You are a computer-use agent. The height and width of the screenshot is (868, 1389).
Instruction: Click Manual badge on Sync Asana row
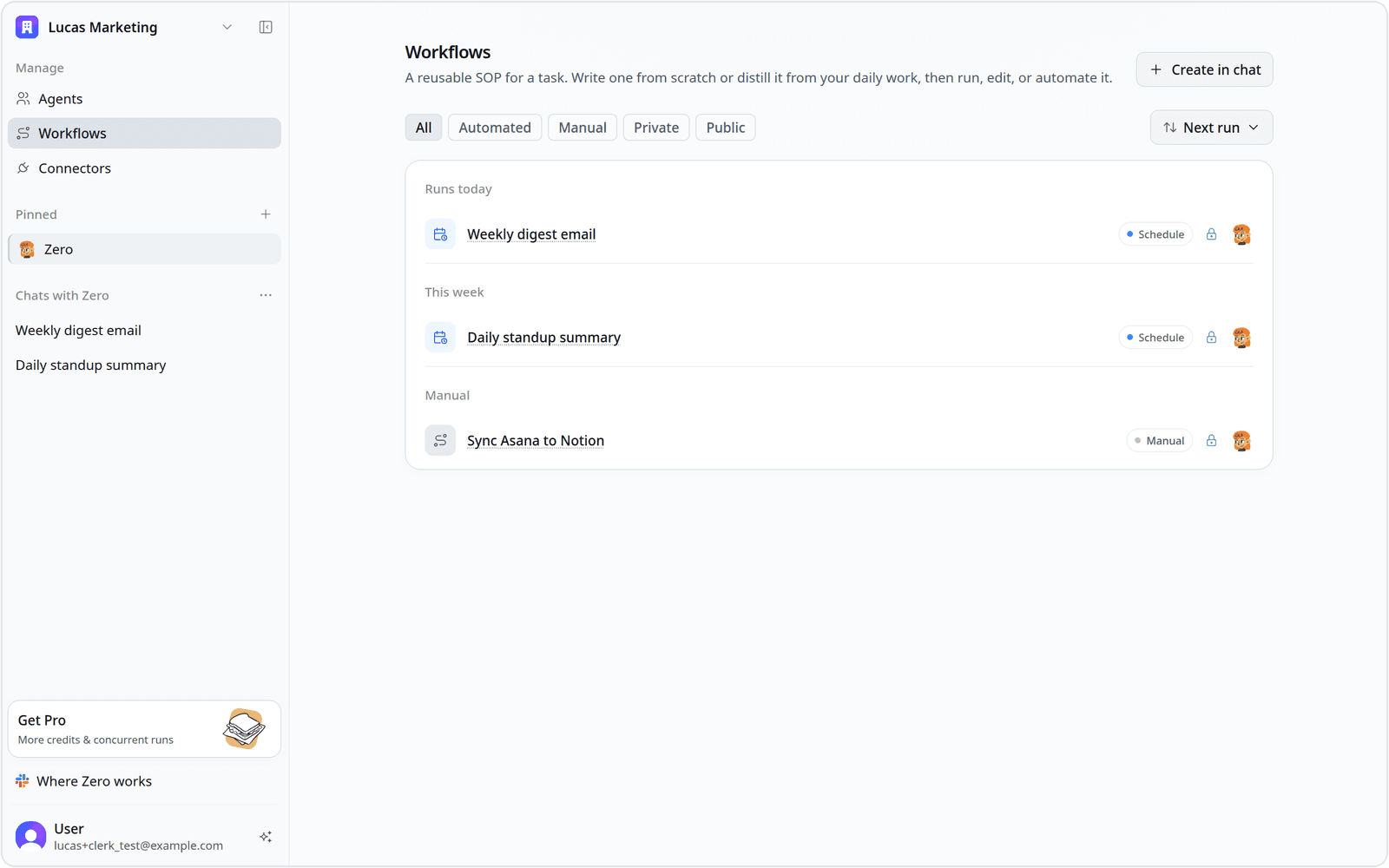click(1160, 441)
